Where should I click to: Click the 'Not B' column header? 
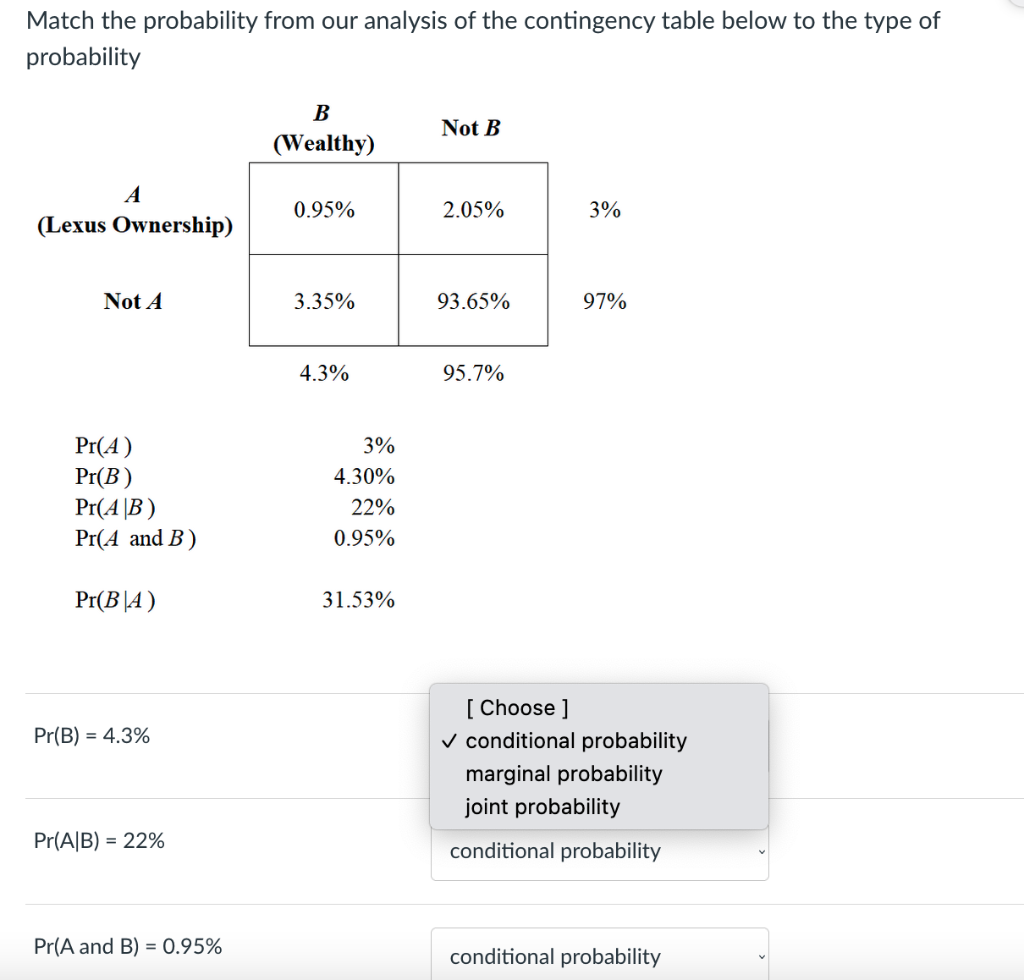point(470,127)
